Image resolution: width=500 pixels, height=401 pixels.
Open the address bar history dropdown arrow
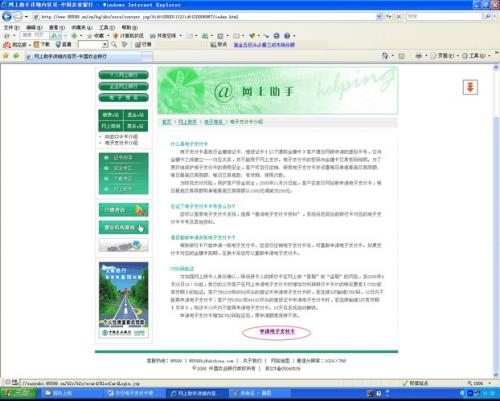[x=379, y=16]
